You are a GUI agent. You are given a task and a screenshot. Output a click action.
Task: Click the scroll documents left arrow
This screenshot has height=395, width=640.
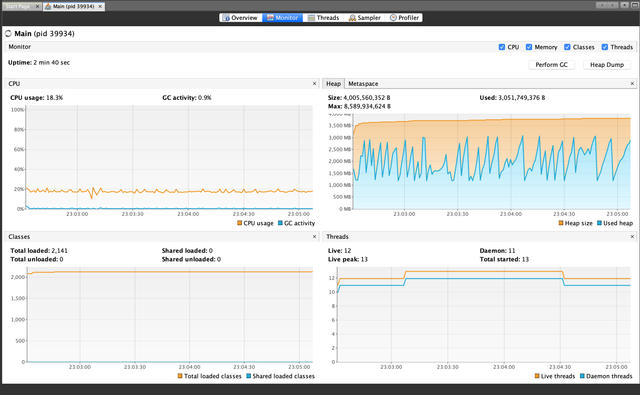[601, 5]
